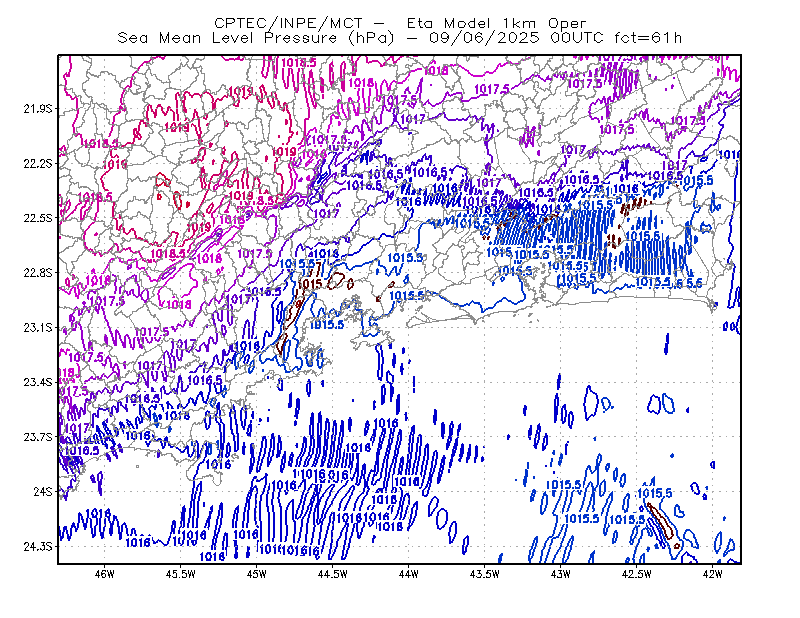Click the 22.8S latitude axis label

38,273
